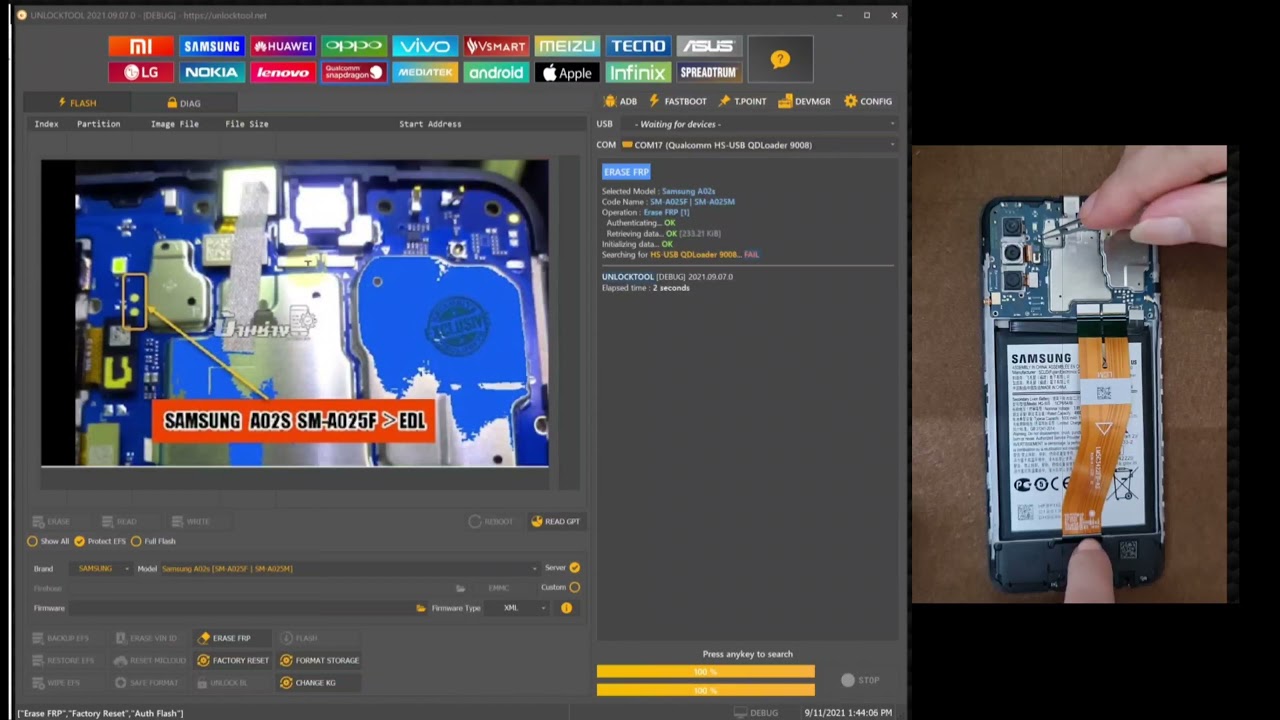Click the yellow firmware info icon
This screenshot has width=1280, height=720.
click(x=566, y=608)
